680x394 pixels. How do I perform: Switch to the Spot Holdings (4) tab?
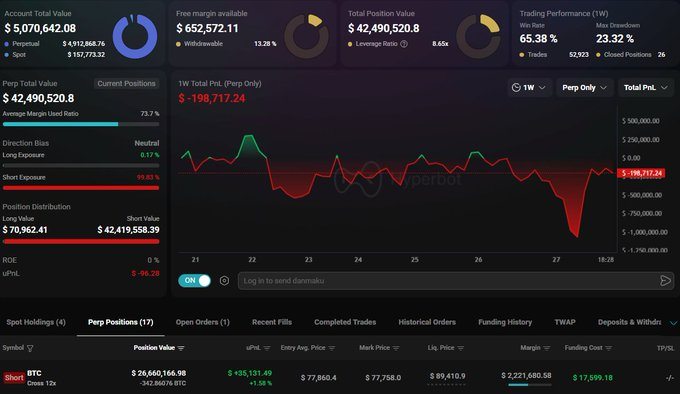point(36,322)
